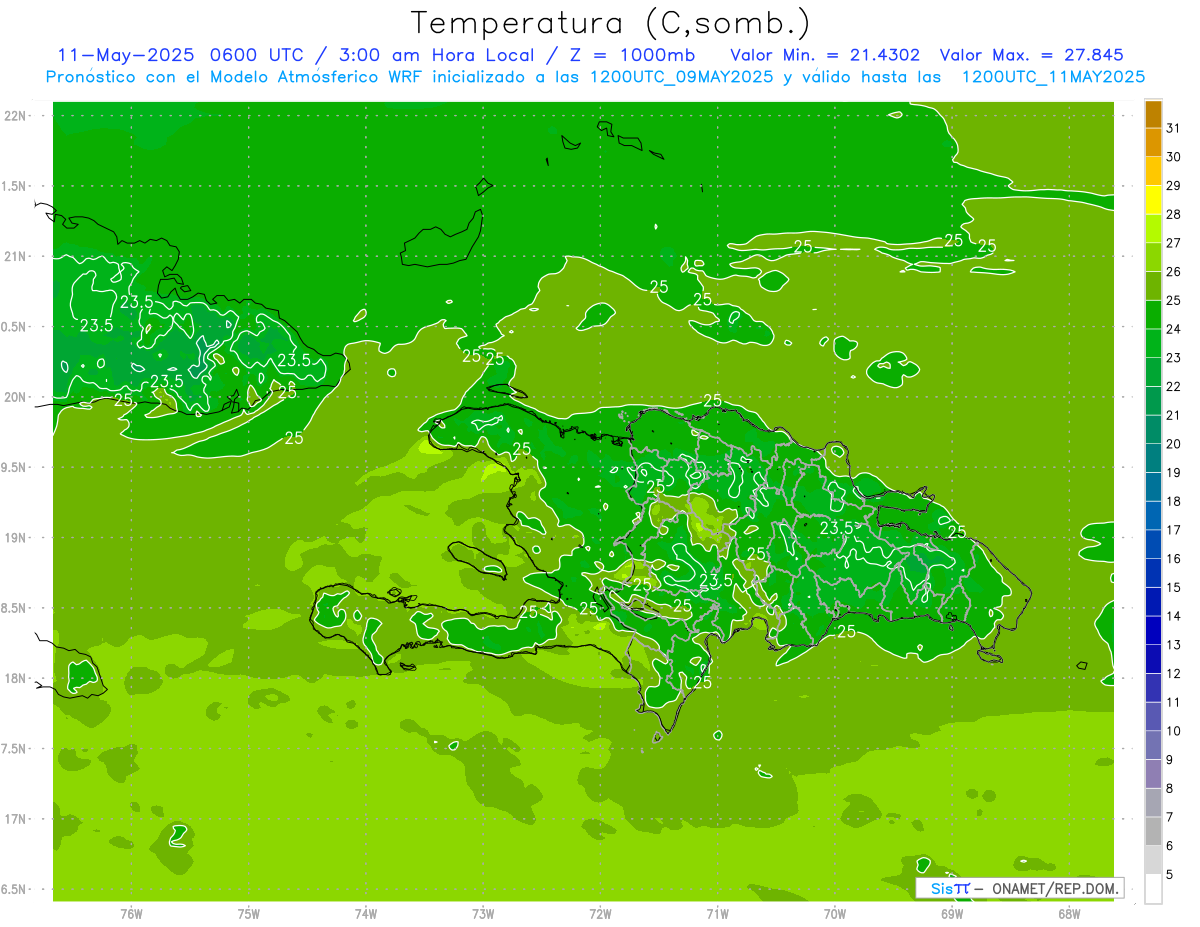The height and width of the screenshot is (927, 1200).
Task: Click the "73W" longitude label
Action: coord(483,913)
